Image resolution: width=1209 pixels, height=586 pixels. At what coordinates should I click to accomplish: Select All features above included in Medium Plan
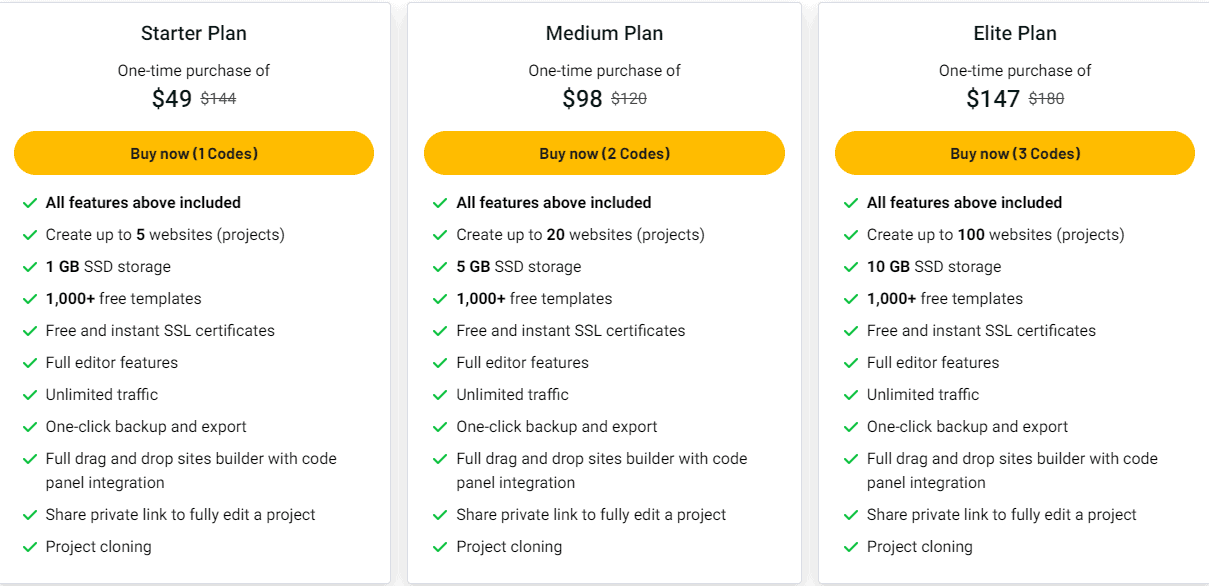[553, 202]
